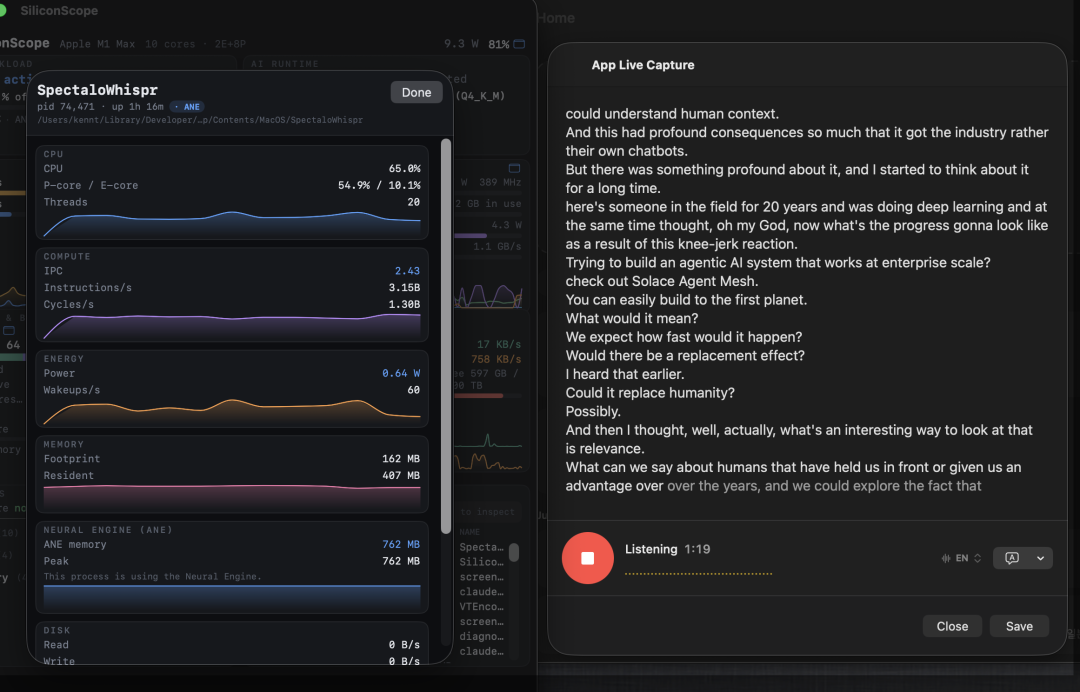Click the transcript line "Possibly."
Image resolution: width=1080 pixels, height=692 pixels.
click(593, 411)
